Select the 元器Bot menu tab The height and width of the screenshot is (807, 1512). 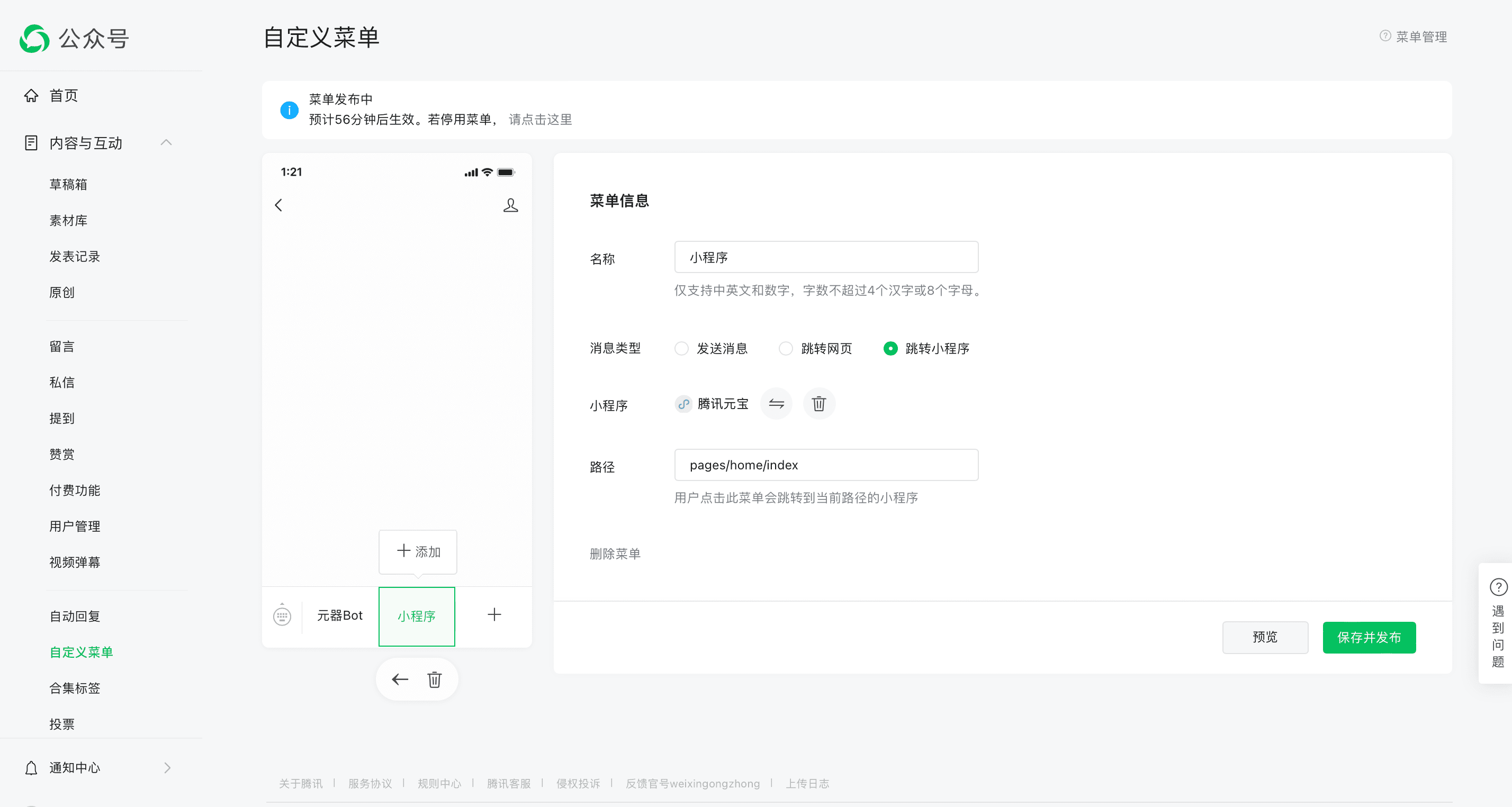[340, 615]
